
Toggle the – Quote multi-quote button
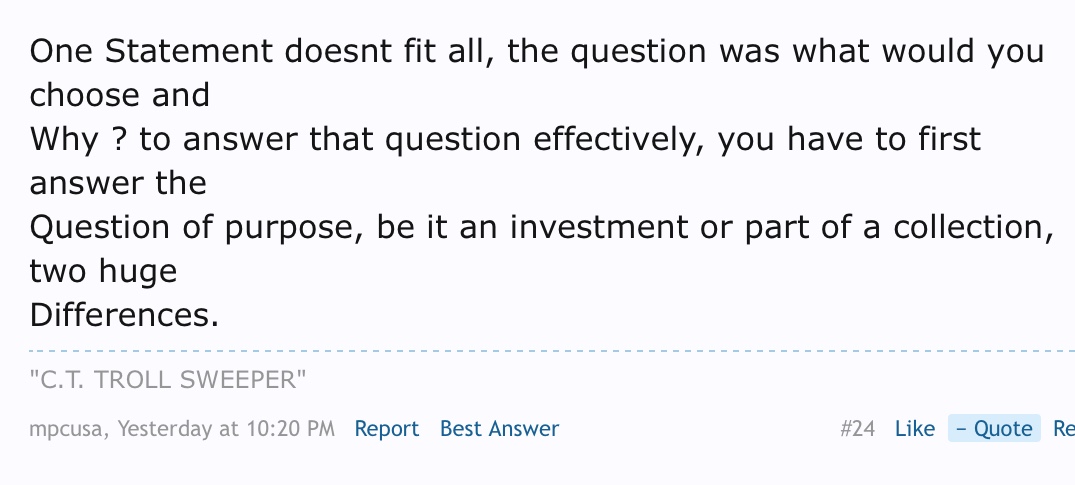[x=994, y=428]
